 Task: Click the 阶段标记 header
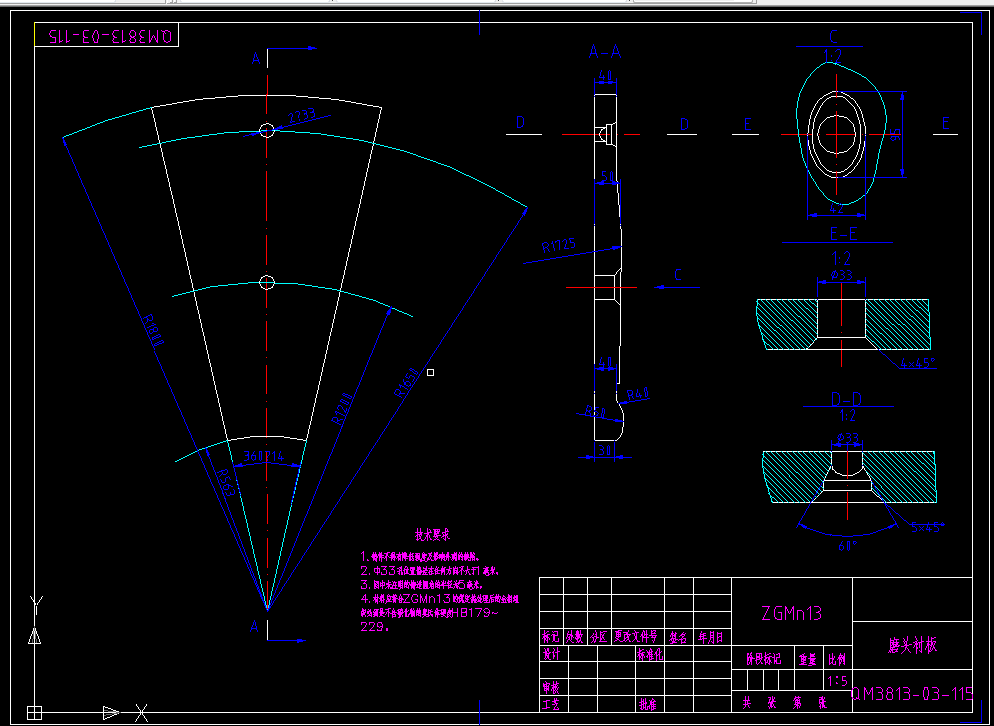pyautogui.click(x=763, y=659)
